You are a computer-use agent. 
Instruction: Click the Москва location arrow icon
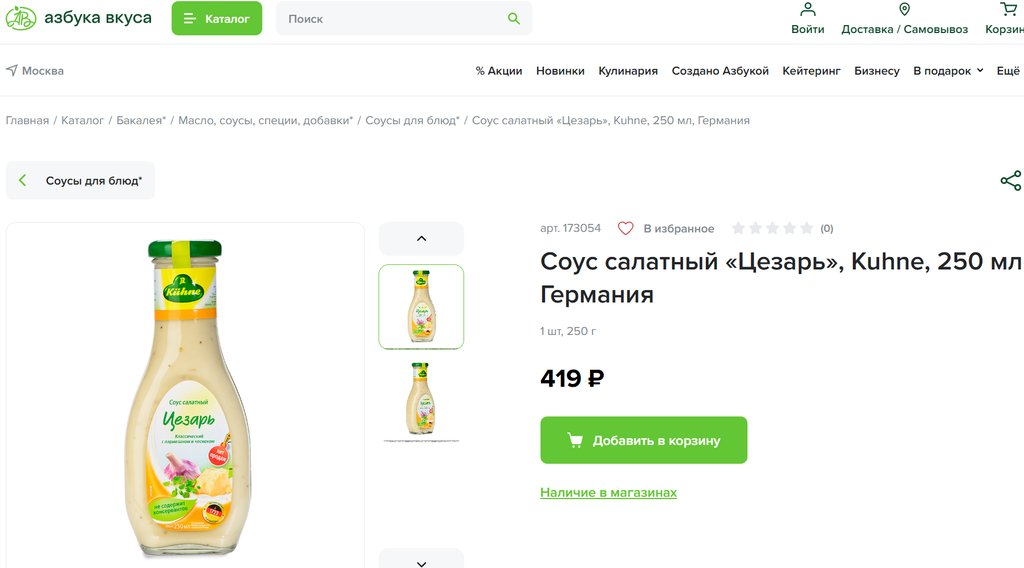(12, 71)
